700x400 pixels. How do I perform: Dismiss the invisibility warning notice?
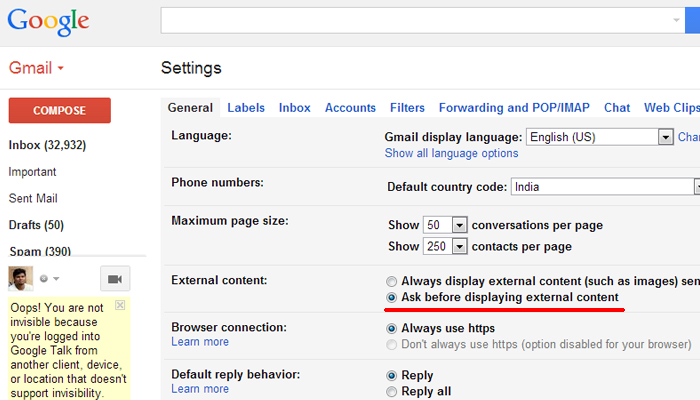pyautogui.click(x=120, y=305)
